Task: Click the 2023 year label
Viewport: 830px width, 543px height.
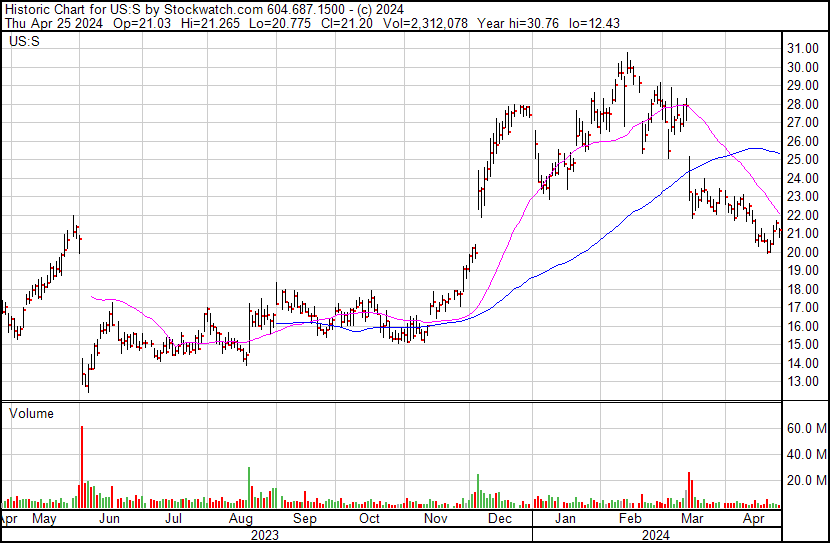Action: 264,535
